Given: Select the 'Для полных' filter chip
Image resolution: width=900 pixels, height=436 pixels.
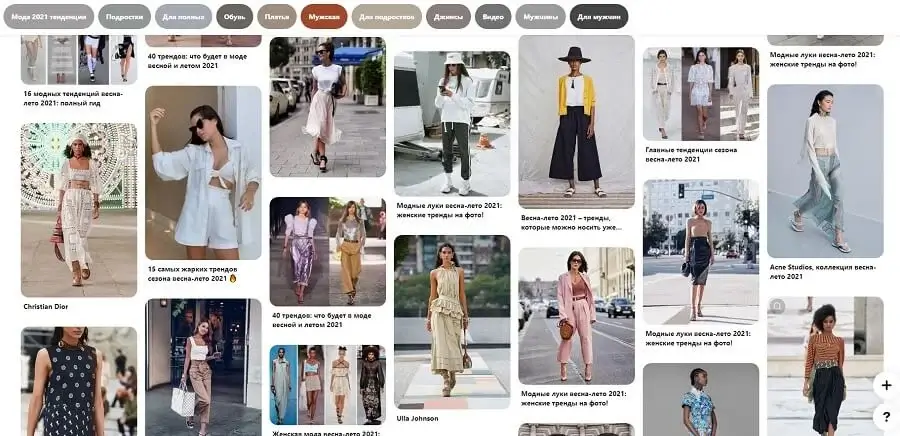Looking at the screenshot, I should click(184, 17).
